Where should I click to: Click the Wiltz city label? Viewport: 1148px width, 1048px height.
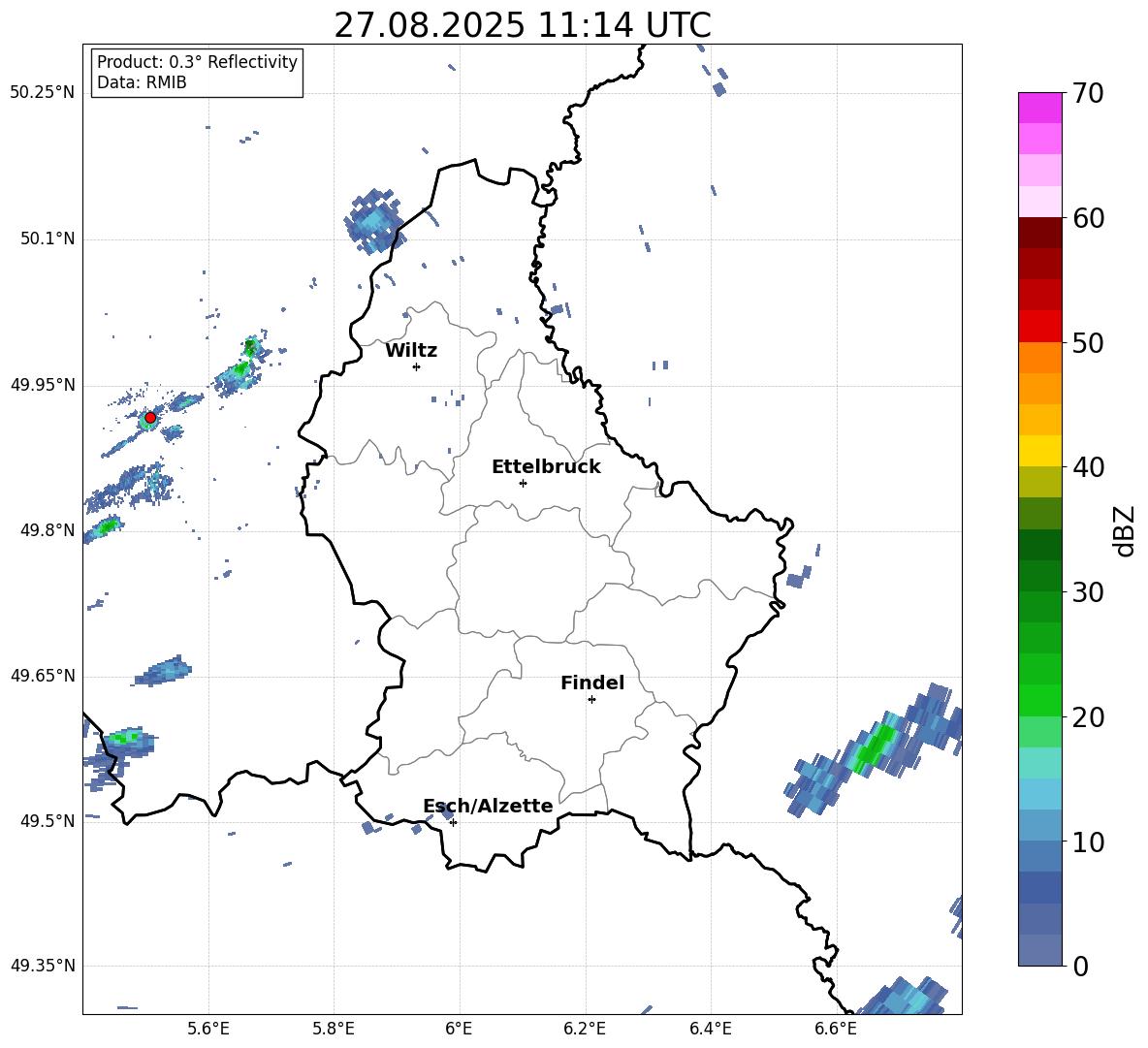[x=411, y=351]
